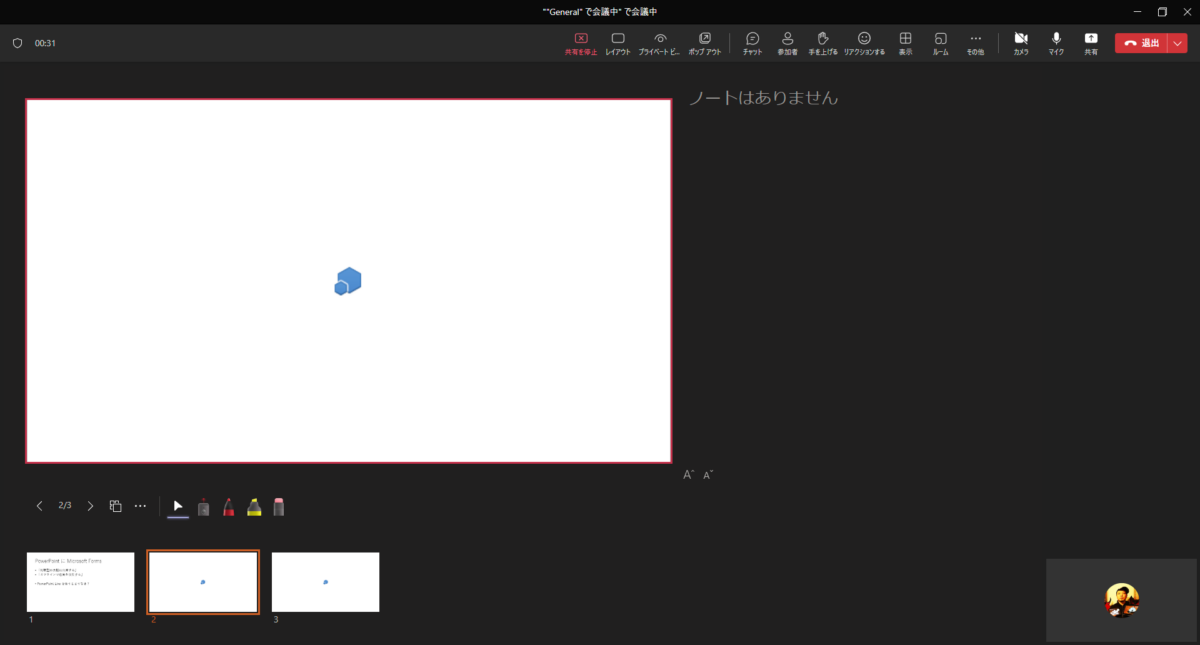Viewport: 1200px width, 645px height.
Task: Select slide 3 thumbnail
Action: (325, 581)
